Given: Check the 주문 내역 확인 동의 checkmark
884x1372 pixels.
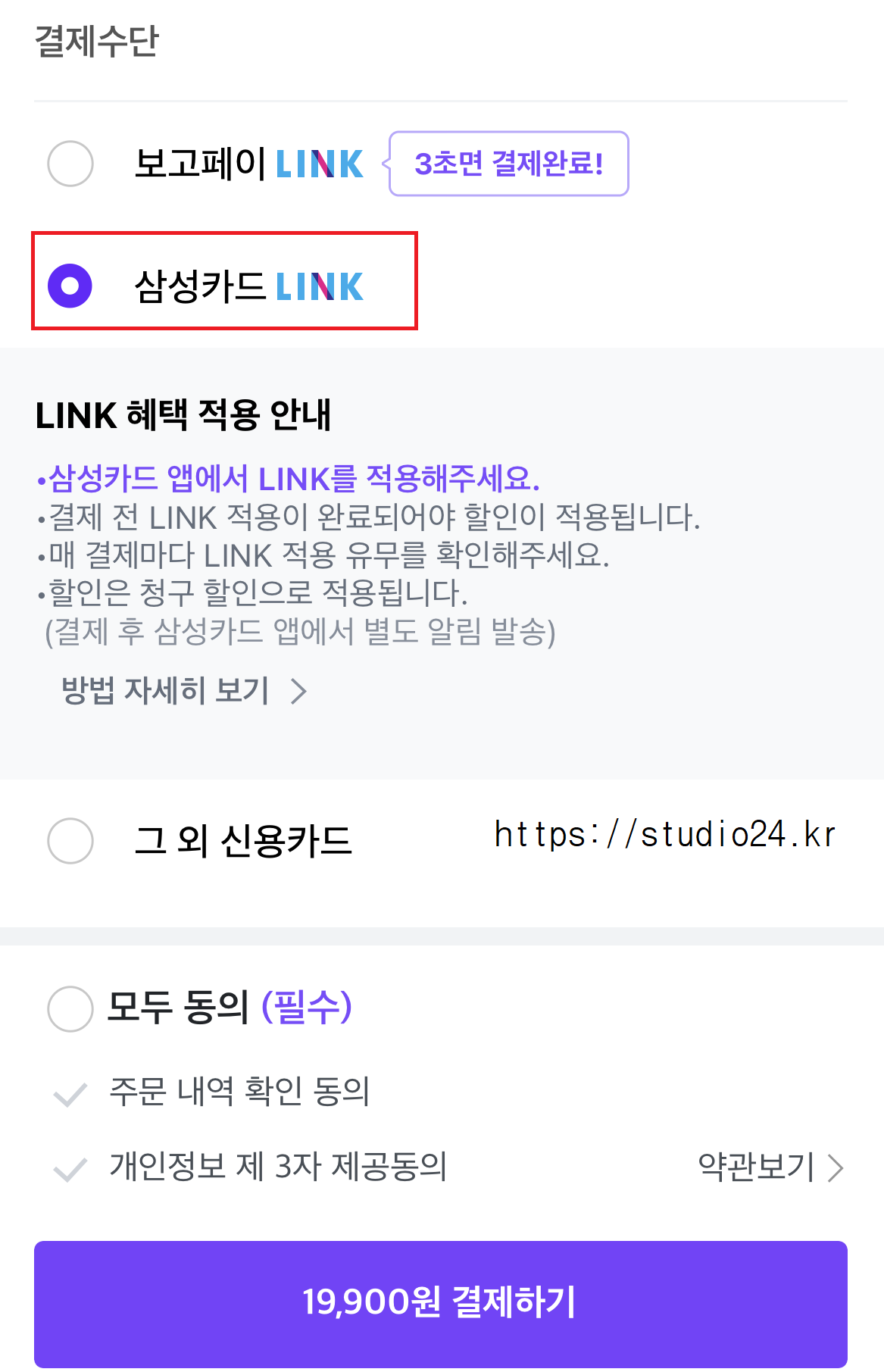Looking at the screenshot, I should click(x=70, y=1095).
